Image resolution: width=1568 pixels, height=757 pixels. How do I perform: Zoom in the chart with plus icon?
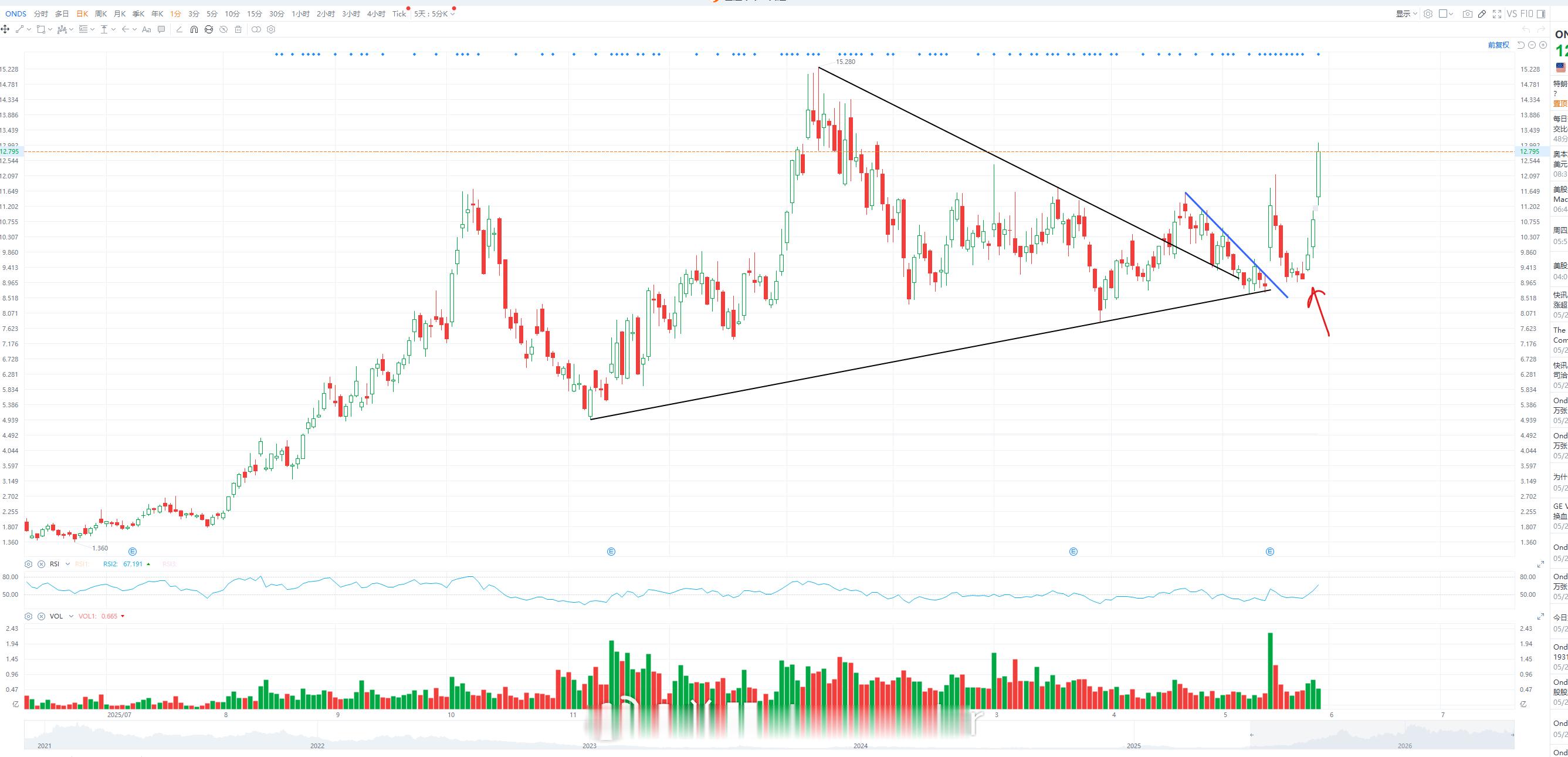[1543, 45]
